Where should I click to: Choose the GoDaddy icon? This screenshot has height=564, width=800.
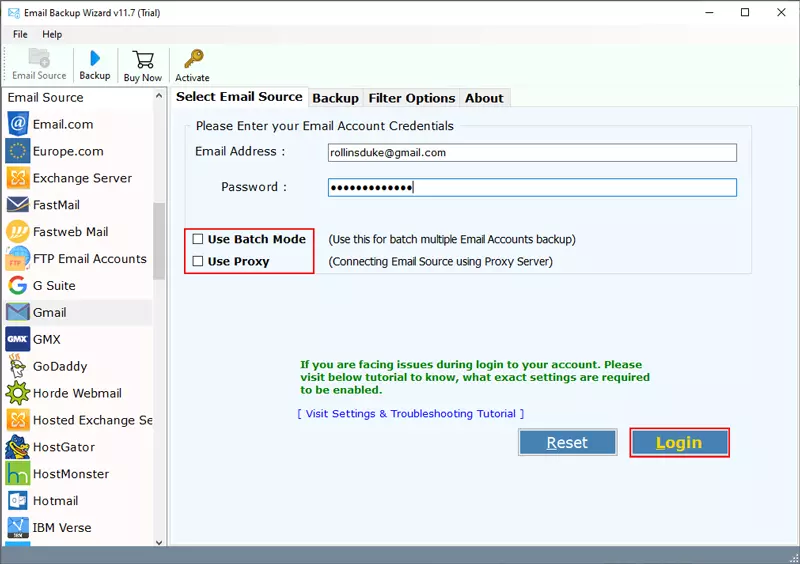click(x=18, y=366)
